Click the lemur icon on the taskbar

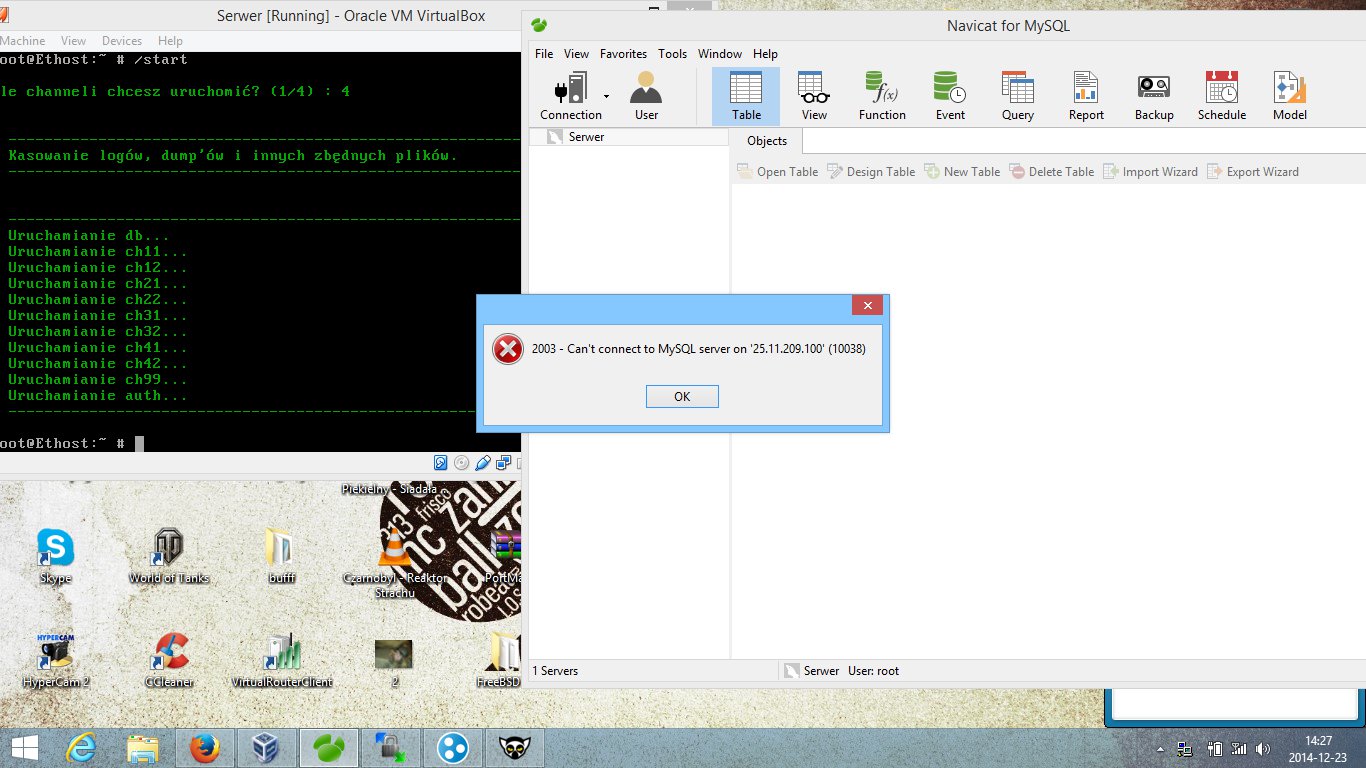[x=515, y=748]
